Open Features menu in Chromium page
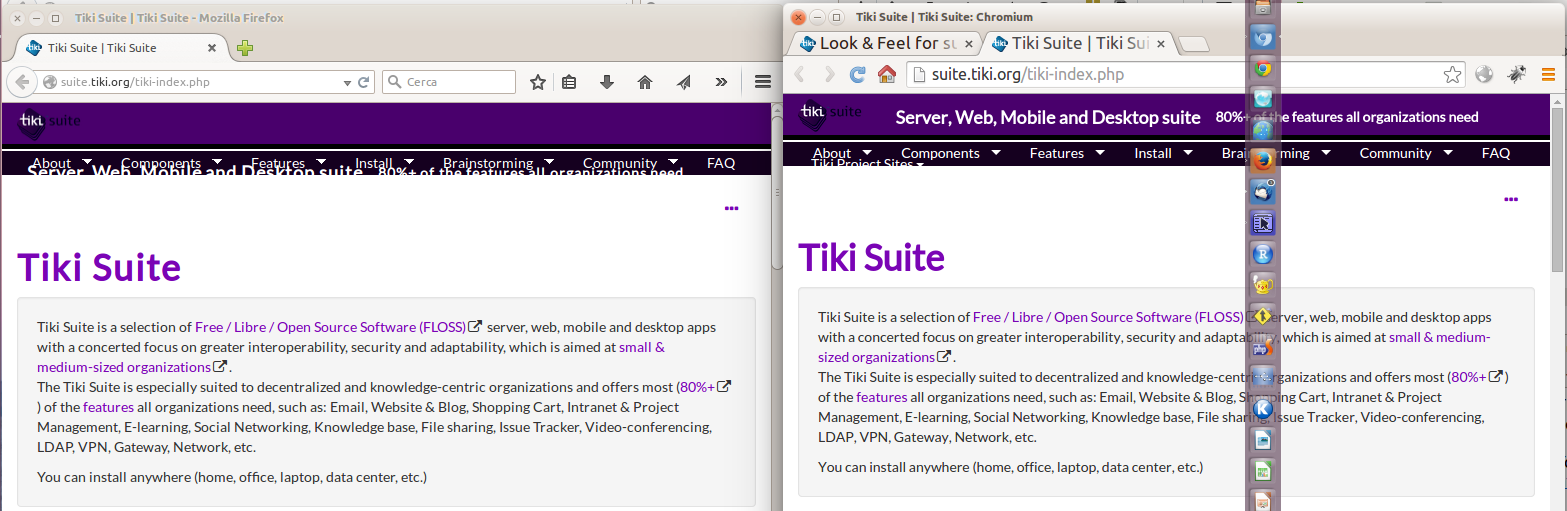Screen dimensions: 1567x511 1067,153
